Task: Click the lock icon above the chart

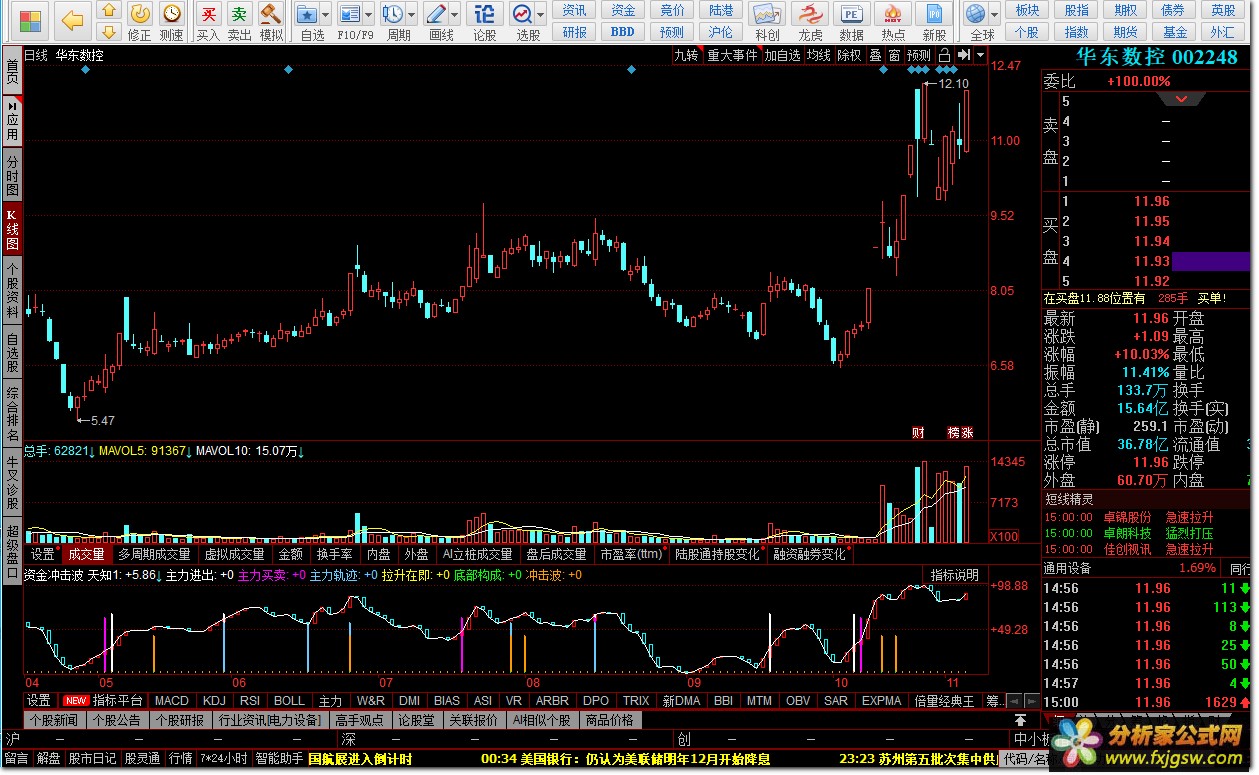Action: click(x=944, y=56)
